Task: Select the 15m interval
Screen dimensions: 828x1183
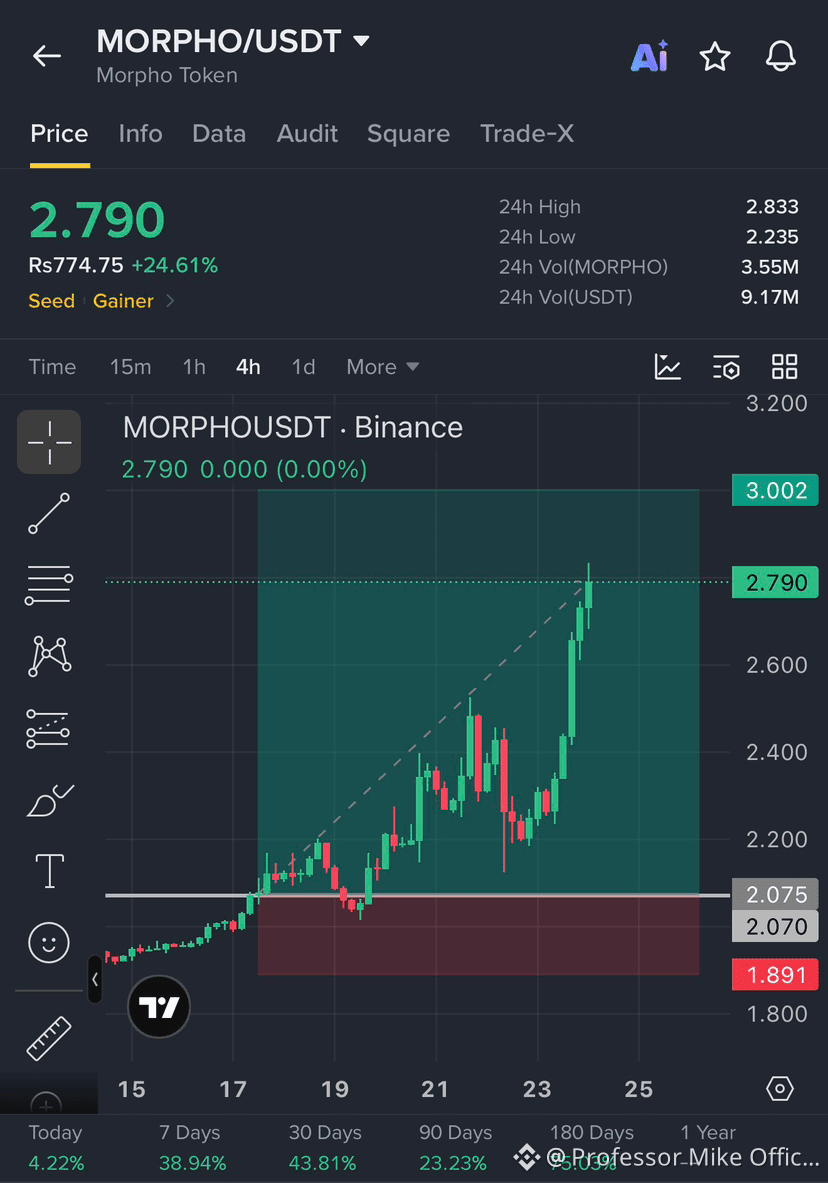Action: (x=131, y=367)
